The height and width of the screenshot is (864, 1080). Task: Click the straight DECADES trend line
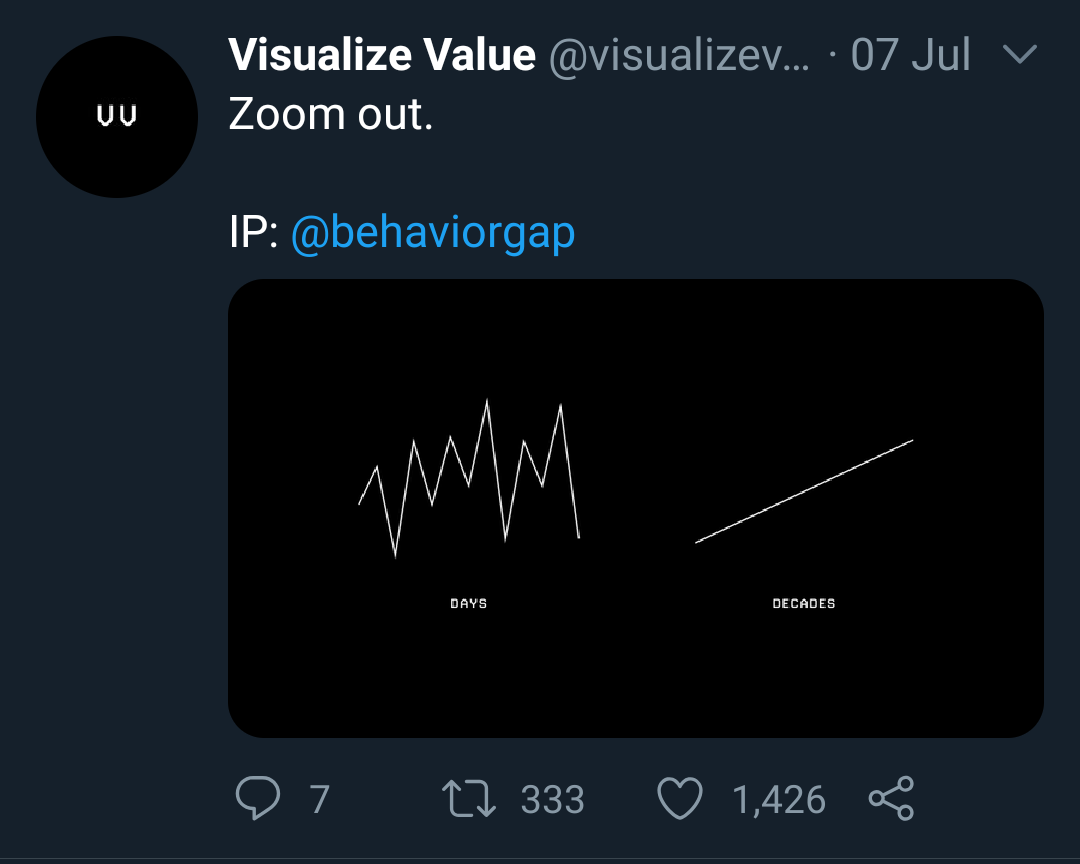tap(804, 491)
